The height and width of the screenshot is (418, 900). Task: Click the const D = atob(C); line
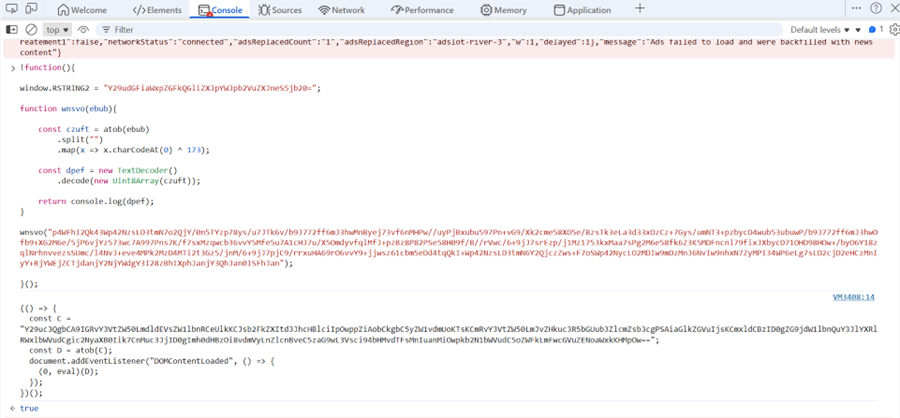click(71, 350)
